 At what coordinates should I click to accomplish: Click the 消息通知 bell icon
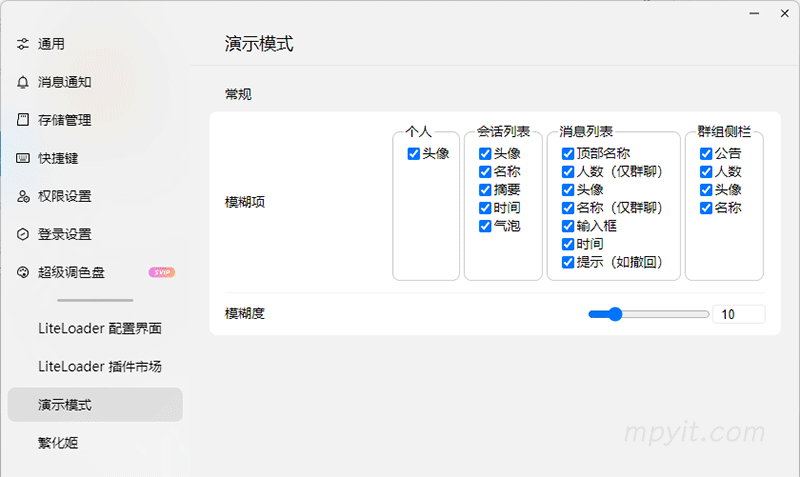pos(22,82)
